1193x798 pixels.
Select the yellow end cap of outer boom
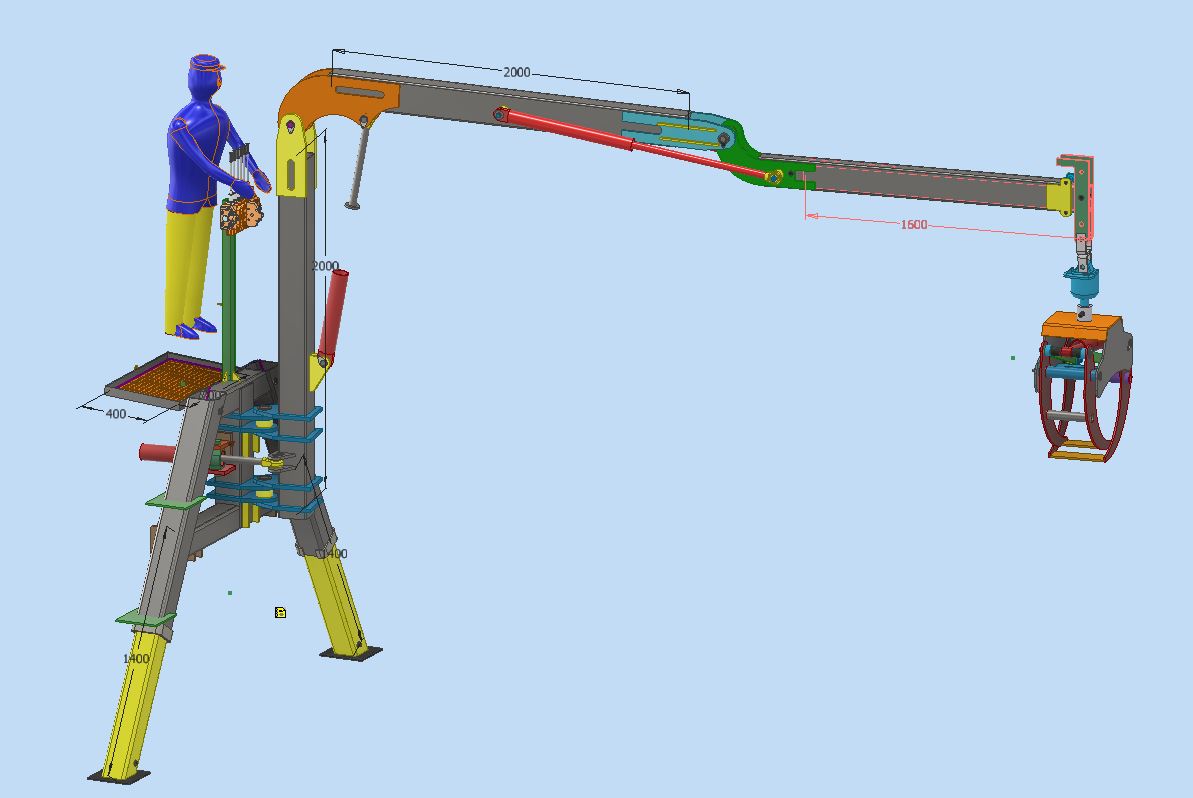(x=1058, y=196)
